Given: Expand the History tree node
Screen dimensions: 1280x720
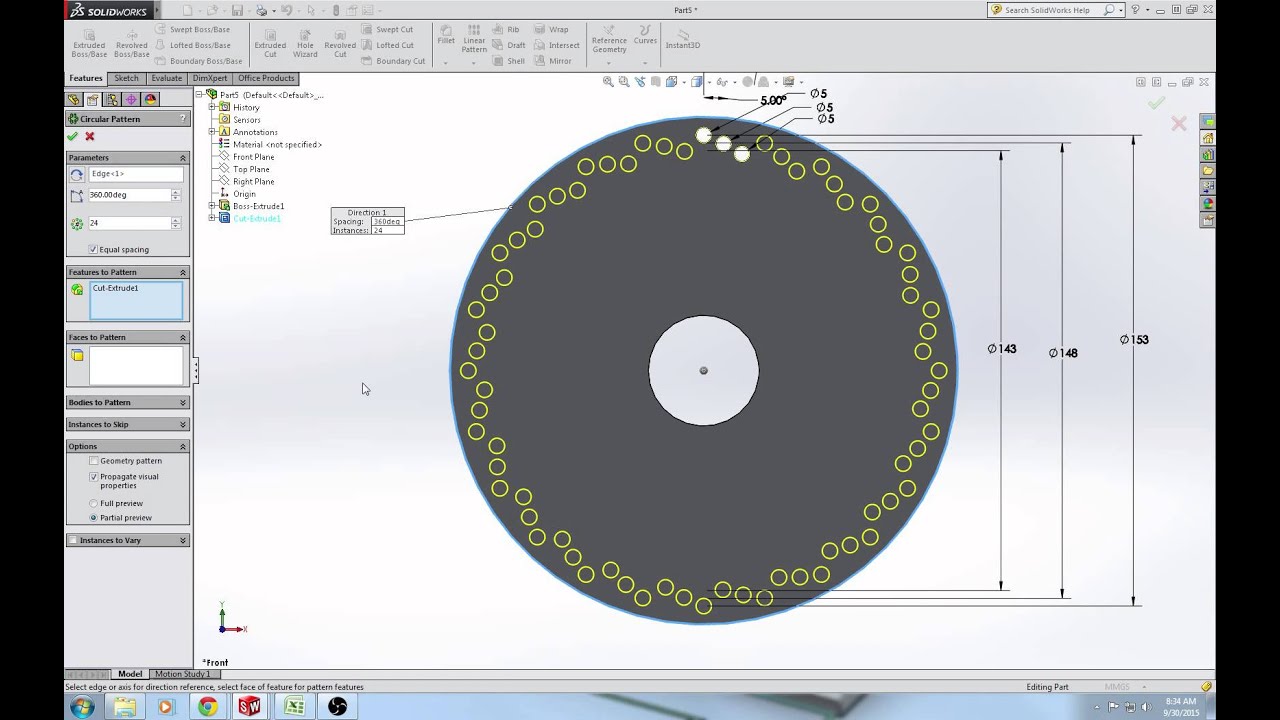Looking at the screenshot, I should (212, 107).
